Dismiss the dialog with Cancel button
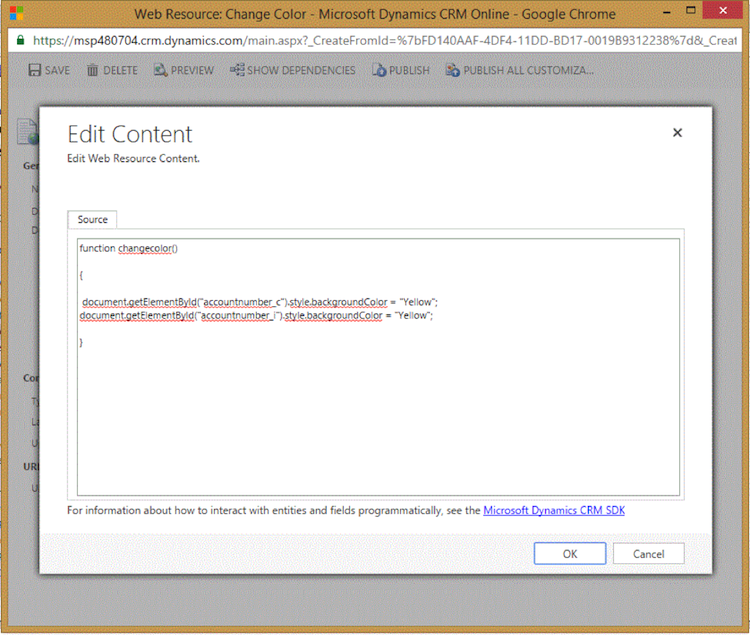The width and height of the screenshot is (750, 635). pyautogui.click(x=649, y=554)
